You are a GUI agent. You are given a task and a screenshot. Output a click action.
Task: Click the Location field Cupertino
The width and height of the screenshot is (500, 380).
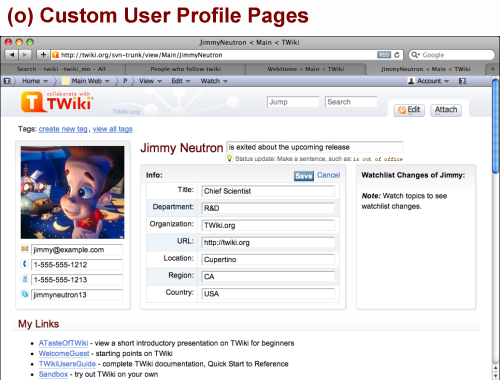pos(268,259)
